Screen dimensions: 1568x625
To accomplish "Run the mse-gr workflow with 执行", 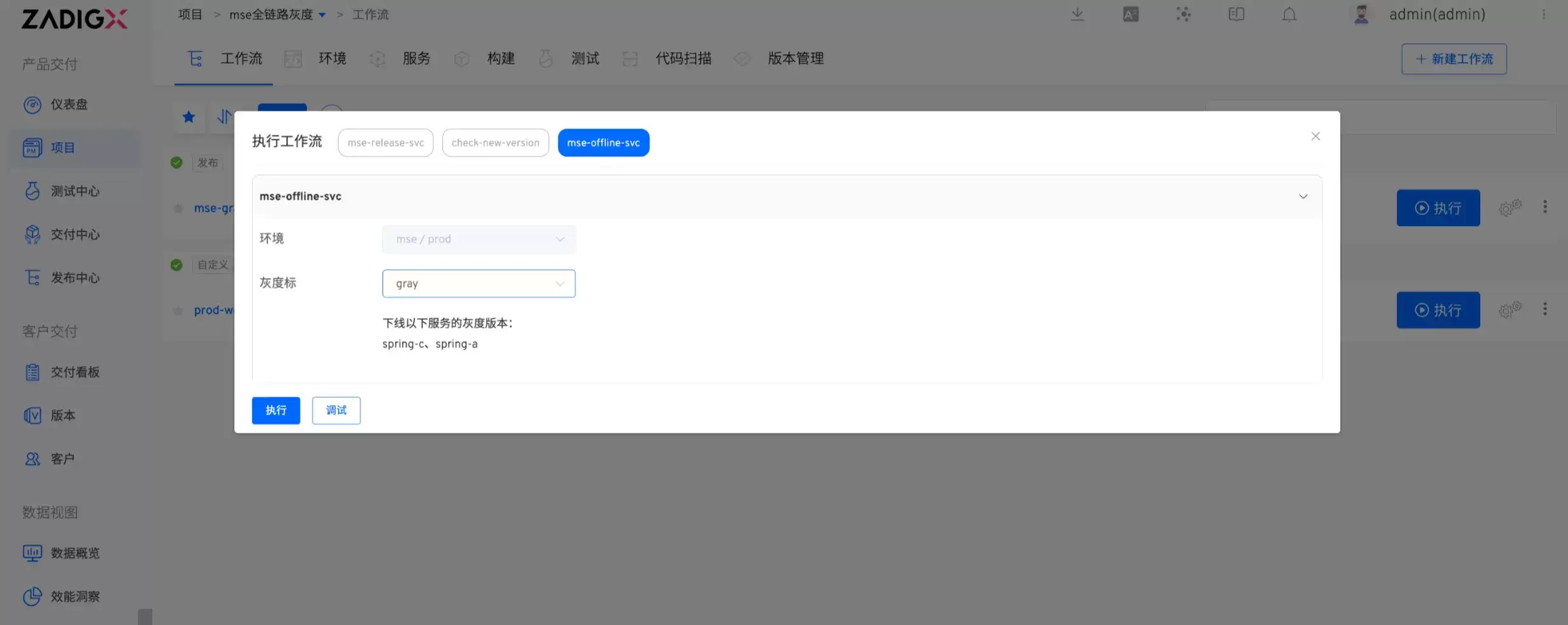I will [x=1438, y=207].
